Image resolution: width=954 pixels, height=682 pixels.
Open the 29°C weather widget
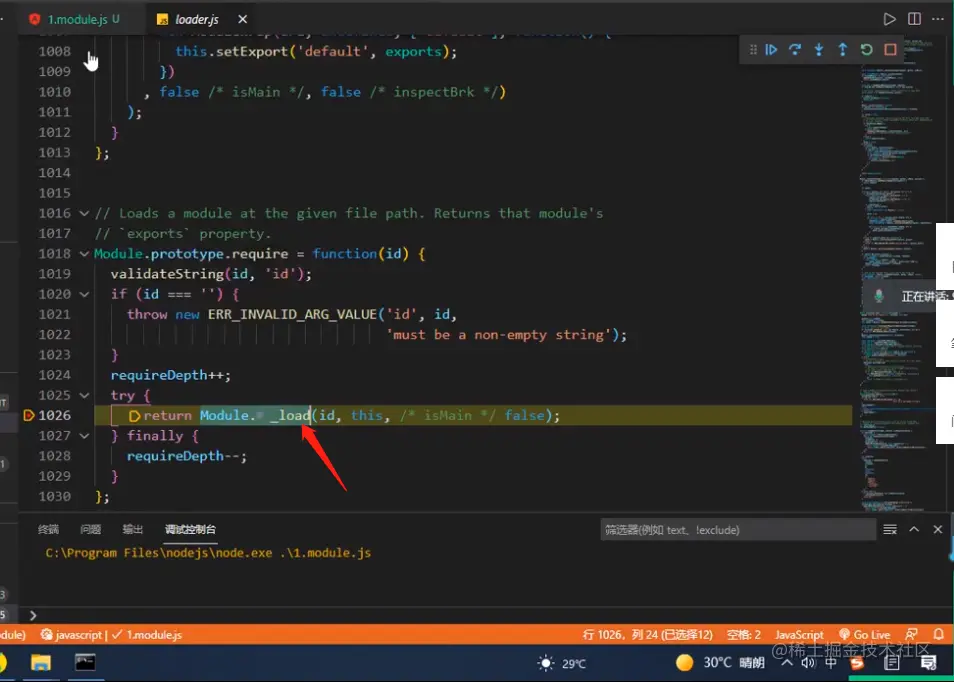click(x=562, y=663)
